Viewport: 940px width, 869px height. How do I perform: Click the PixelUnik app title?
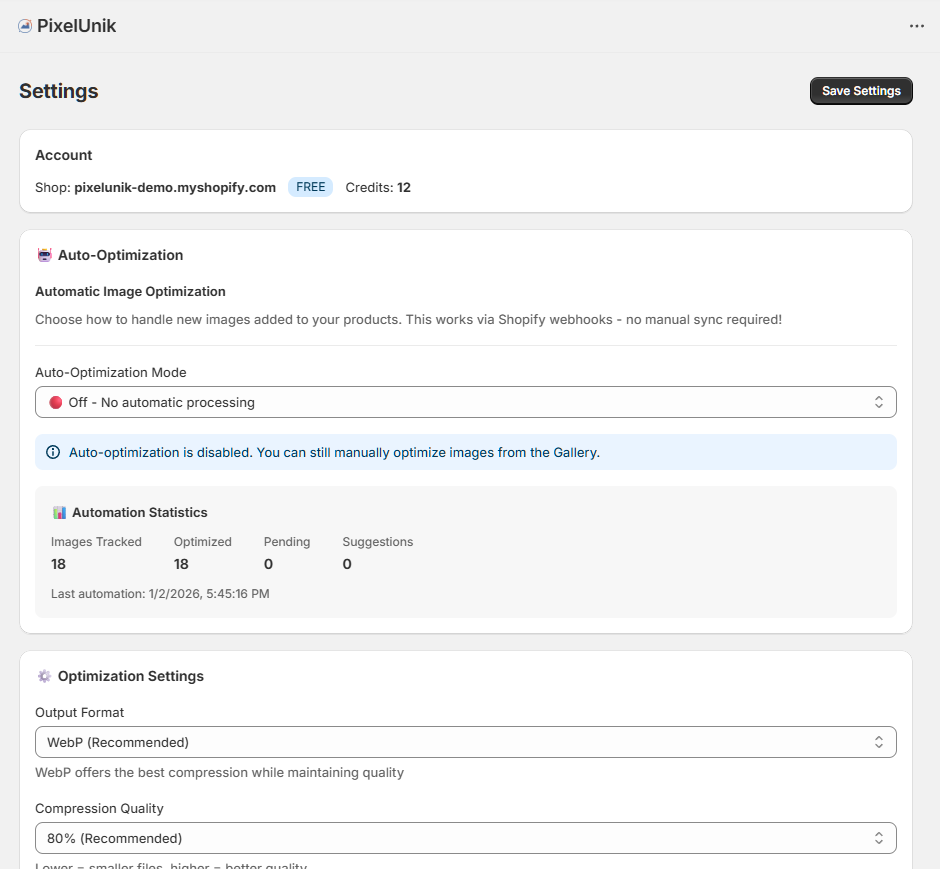[x=77, y=26]
